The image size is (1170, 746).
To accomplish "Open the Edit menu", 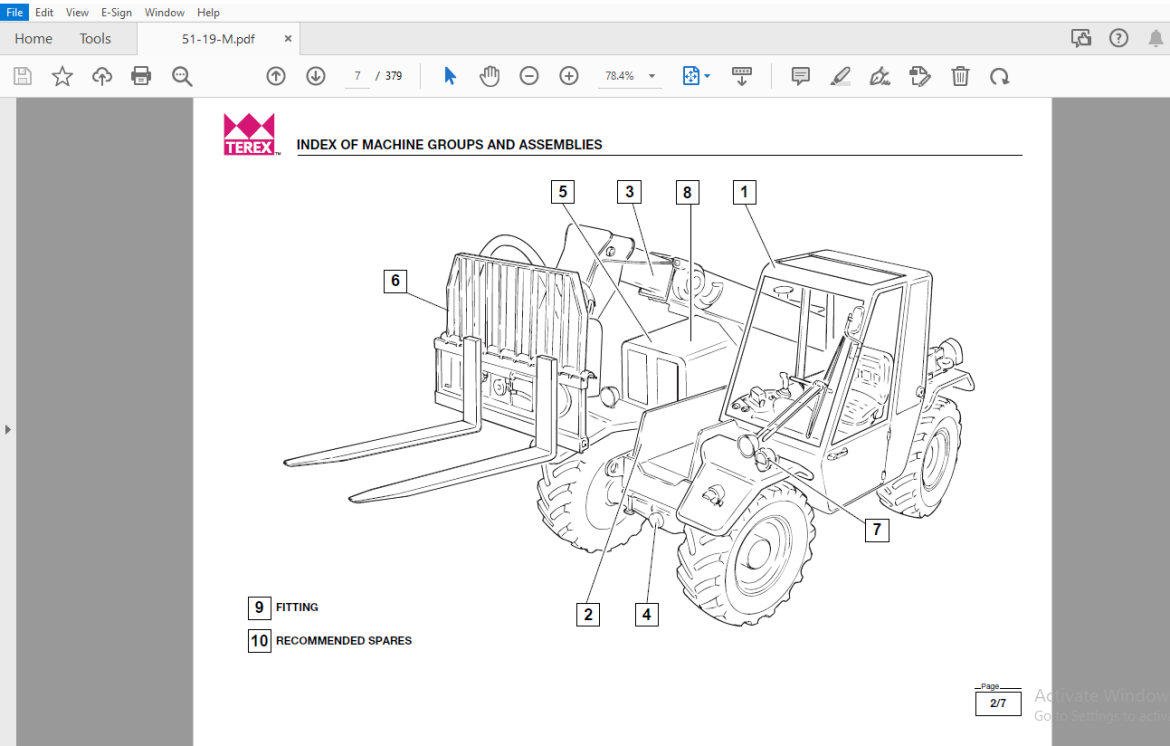I will coord(44,12).
